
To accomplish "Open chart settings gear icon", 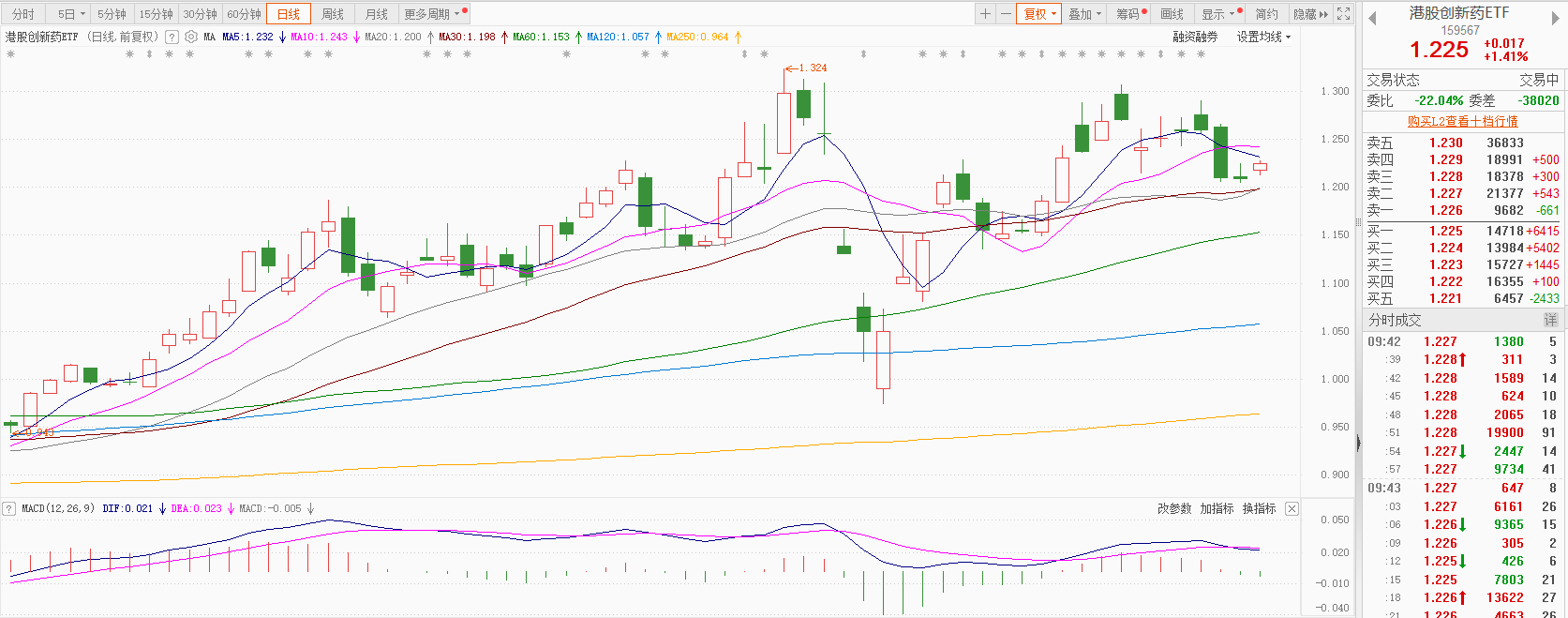I will tap(191, 37).
